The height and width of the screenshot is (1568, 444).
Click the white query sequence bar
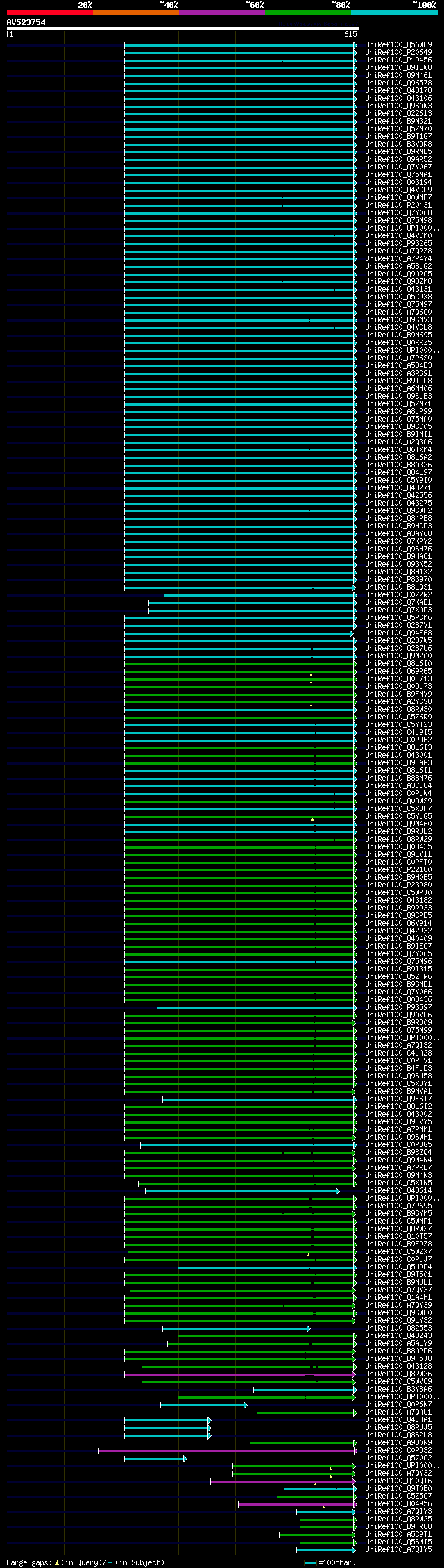point(182,28)
